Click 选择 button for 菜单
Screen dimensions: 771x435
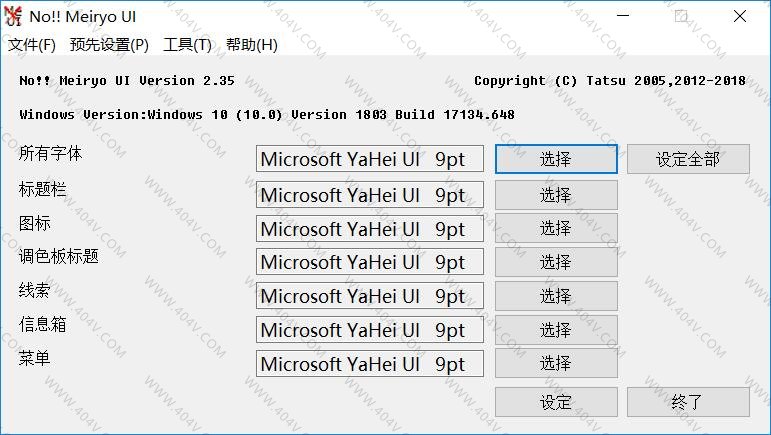coord(556,364)
